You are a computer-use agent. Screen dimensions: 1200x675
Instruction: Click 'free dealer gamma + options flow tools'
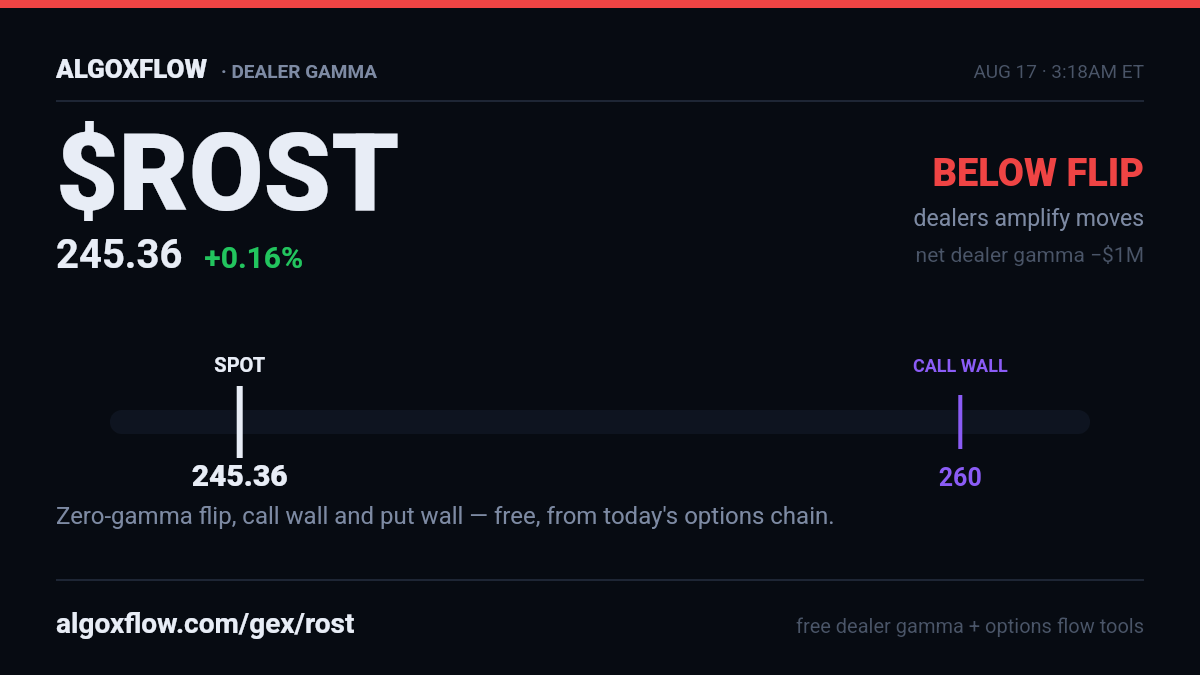[x=970, y=627]
